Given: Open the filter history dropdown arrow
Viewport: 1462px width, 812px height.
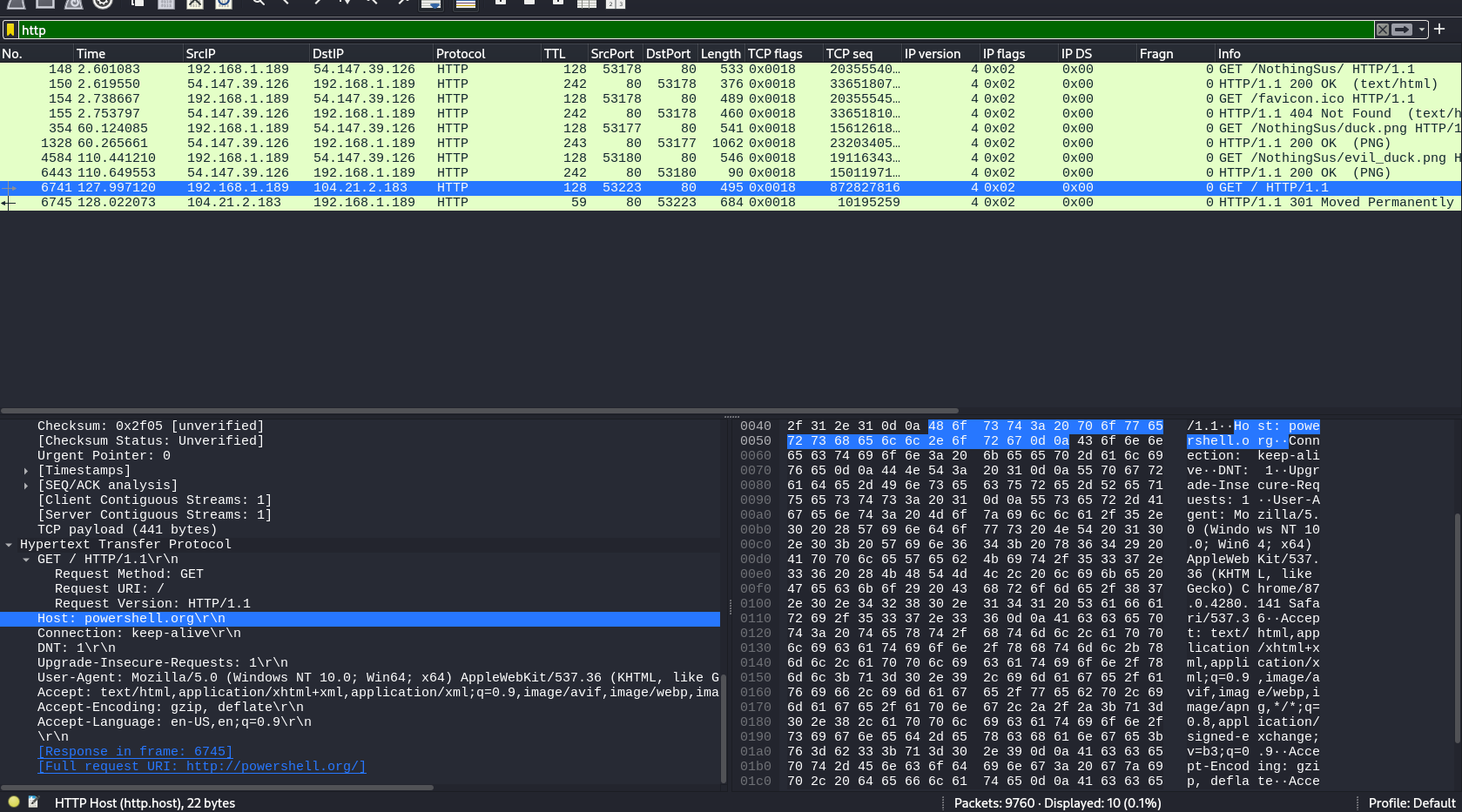Looking at the screenshot, I should coord(1422,30).
